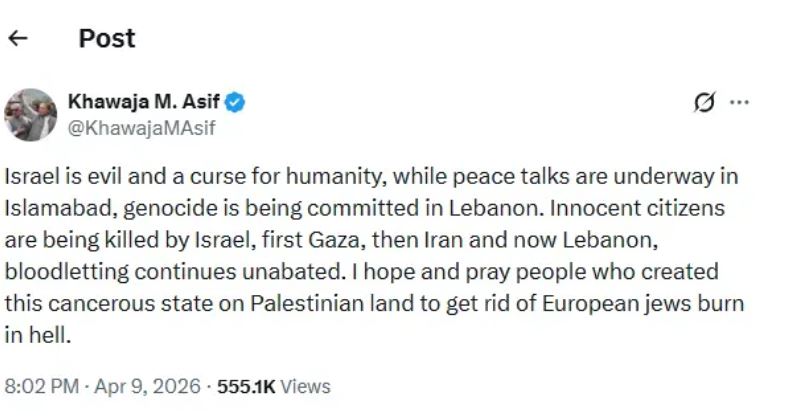Open Khawaja M. Asif's profile picture
786x416 pixels.
tap(31, 114)
